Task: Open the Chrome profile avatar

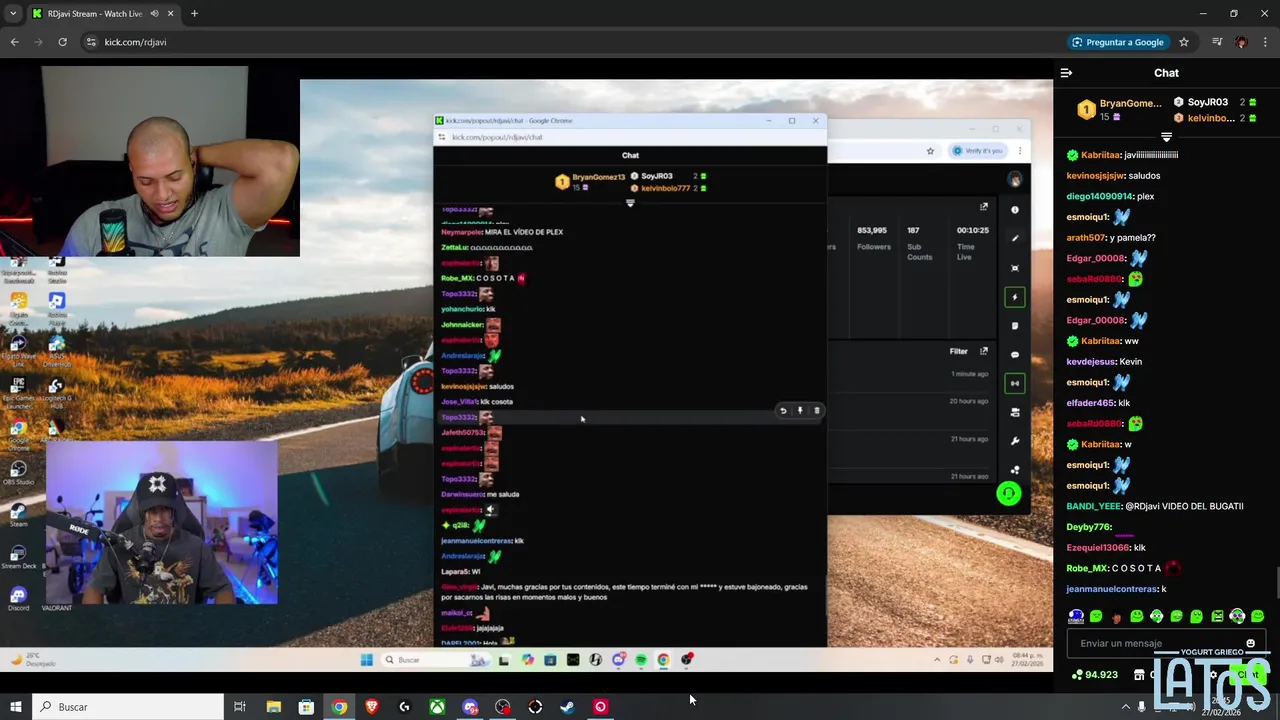Action: (1241, 42)
